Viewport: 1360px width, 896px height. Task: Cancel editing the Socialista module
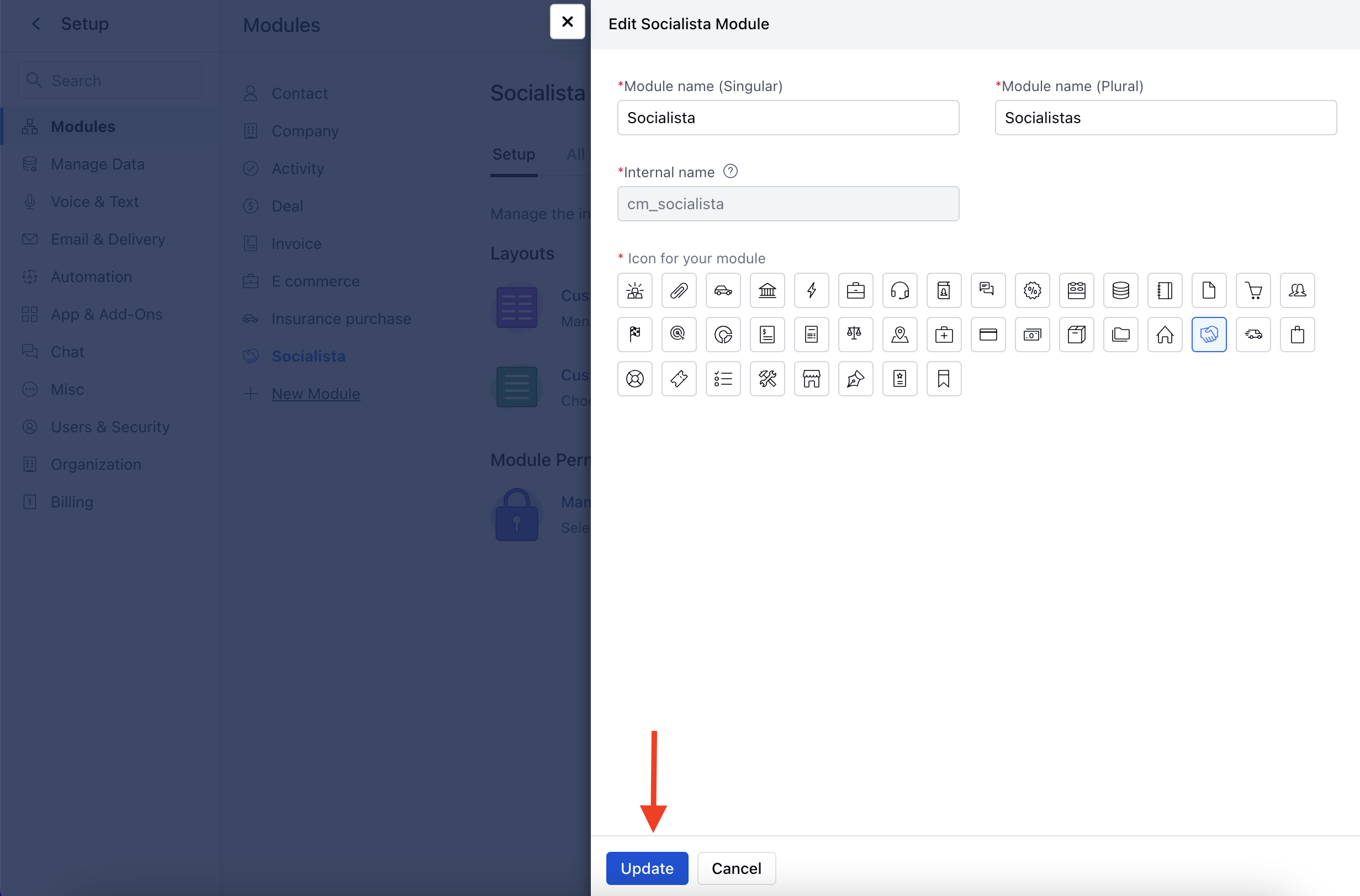(x=736, y=868)
